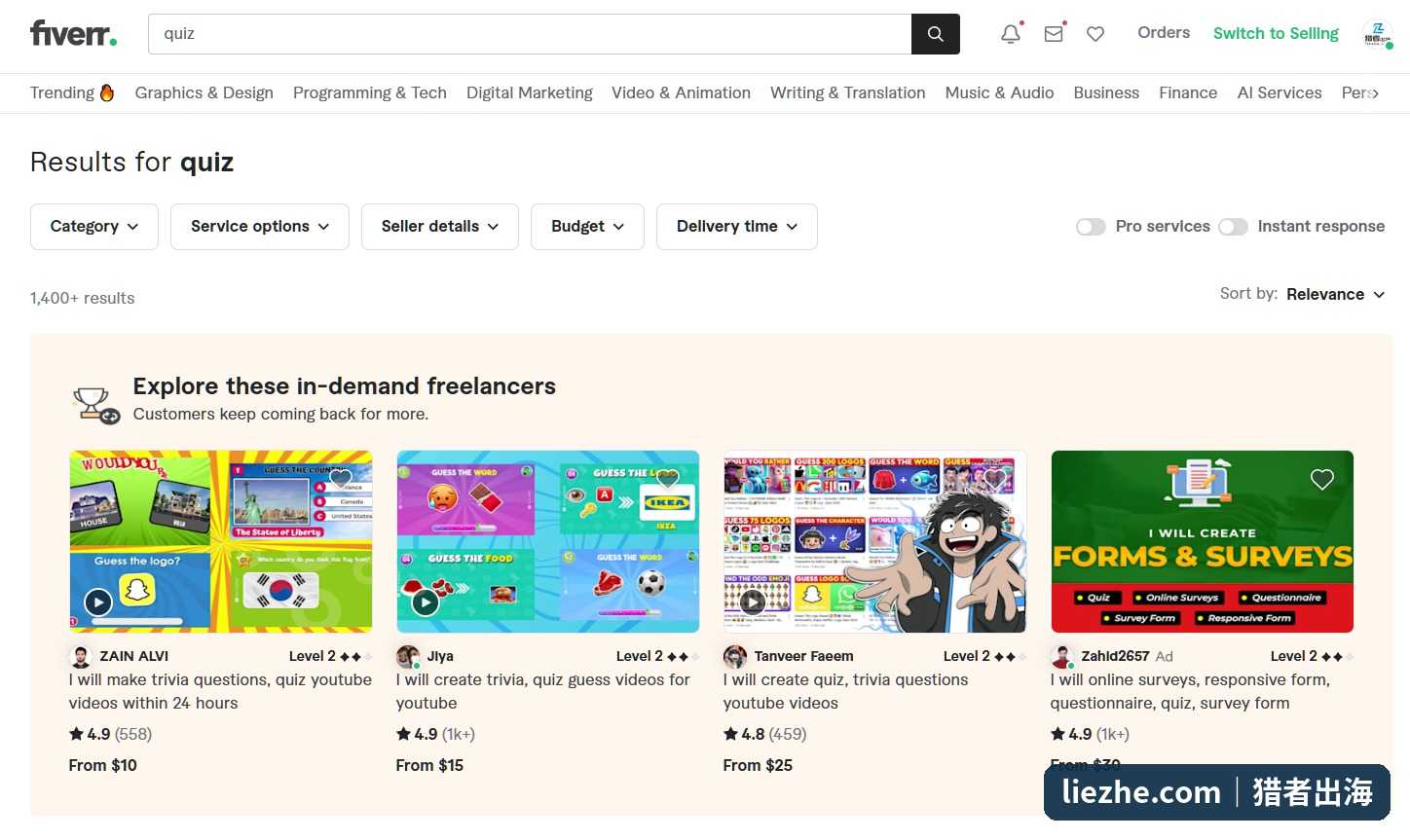Click the in-demand trophy icon
The height and width of the screenshot is (840, 1410).
(x=95, y=405)
